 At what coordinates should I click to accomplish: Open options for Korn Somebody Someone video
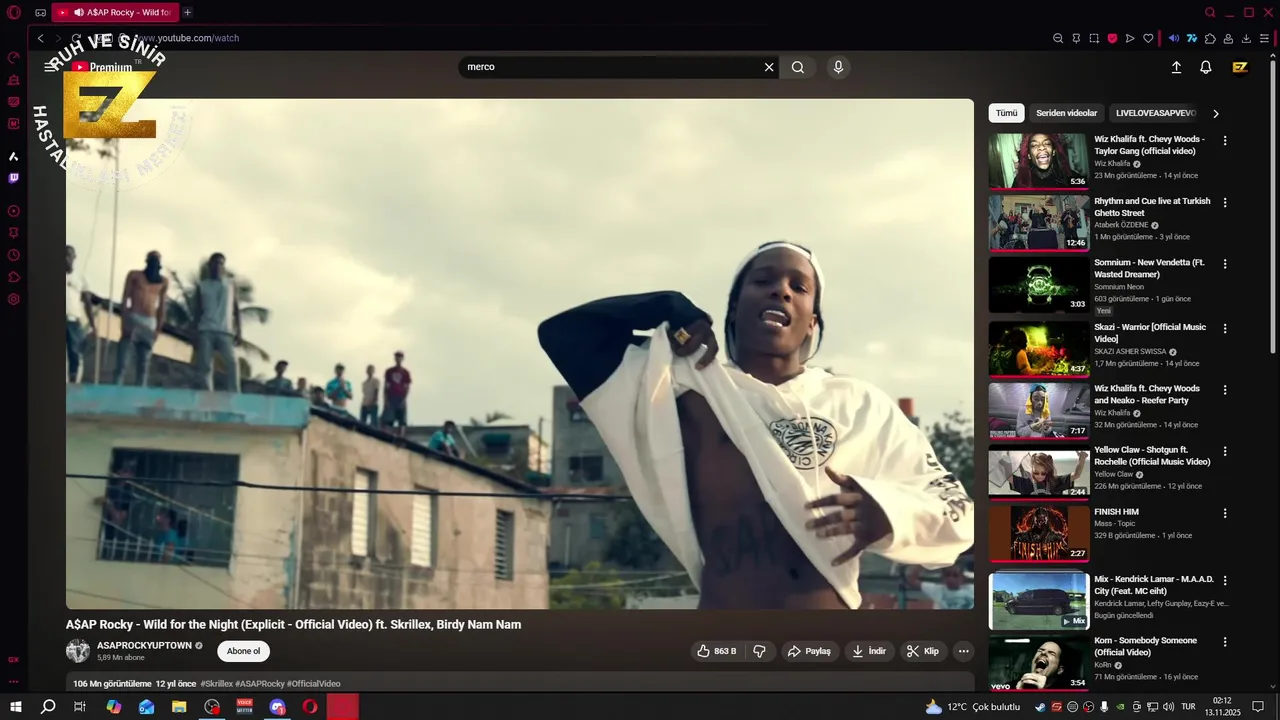click(1225, 642)
